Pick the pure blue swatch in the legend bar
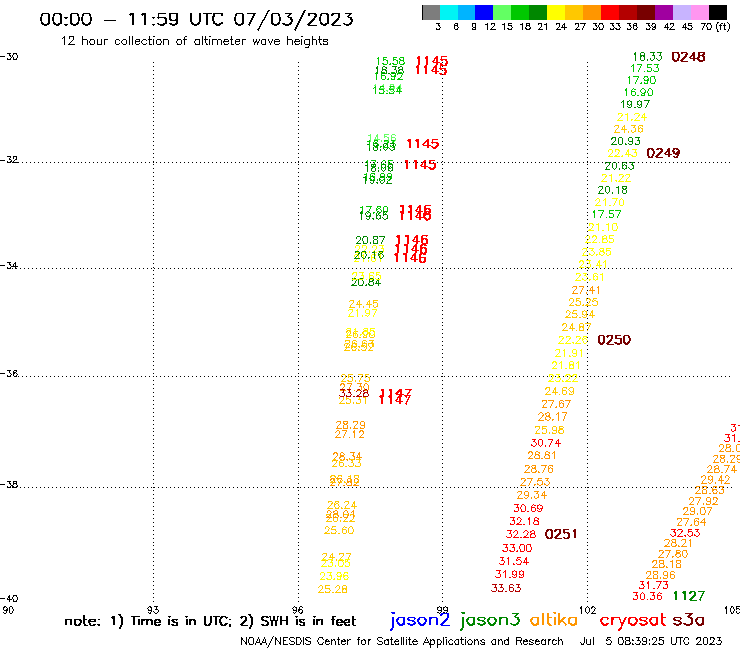This screenshot has width=740, height=650. pyautogui.click(x=484, y=12)
